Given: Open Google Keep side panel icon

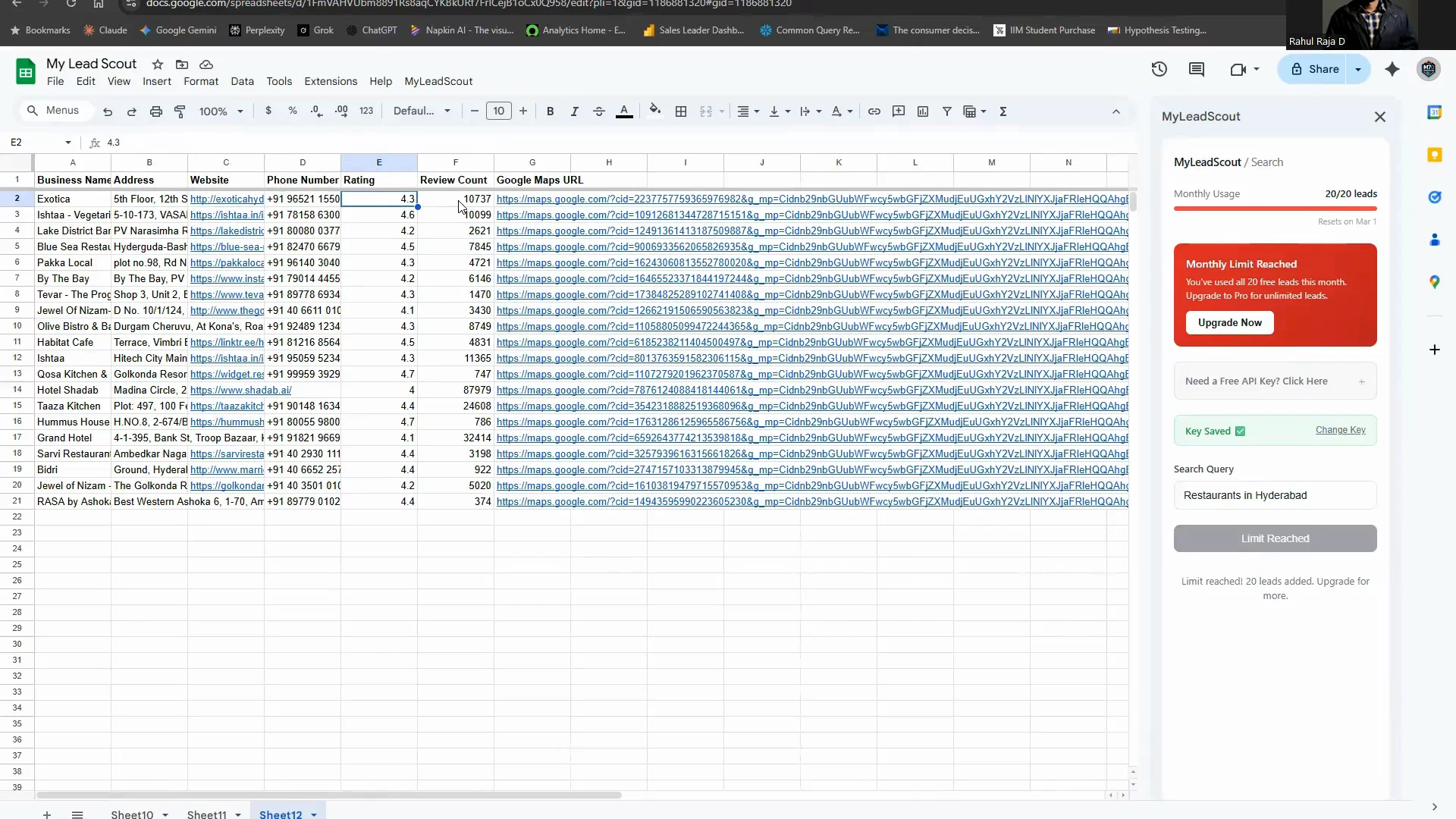Looking at the screenshot, I should tap(1434, 155).
